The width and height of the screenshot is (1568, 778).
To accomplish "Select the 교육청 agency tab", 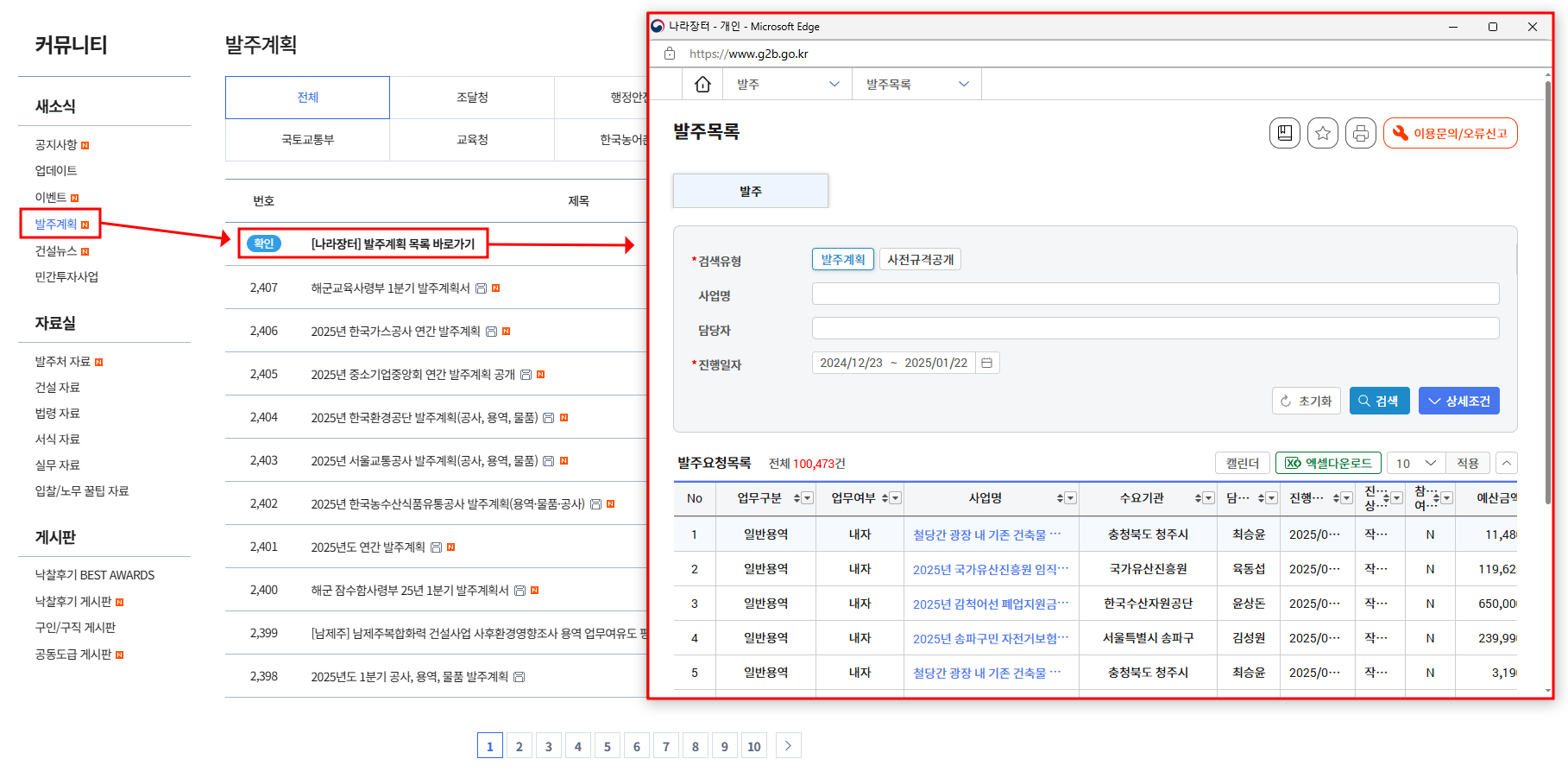I will (x=472, y=140).
